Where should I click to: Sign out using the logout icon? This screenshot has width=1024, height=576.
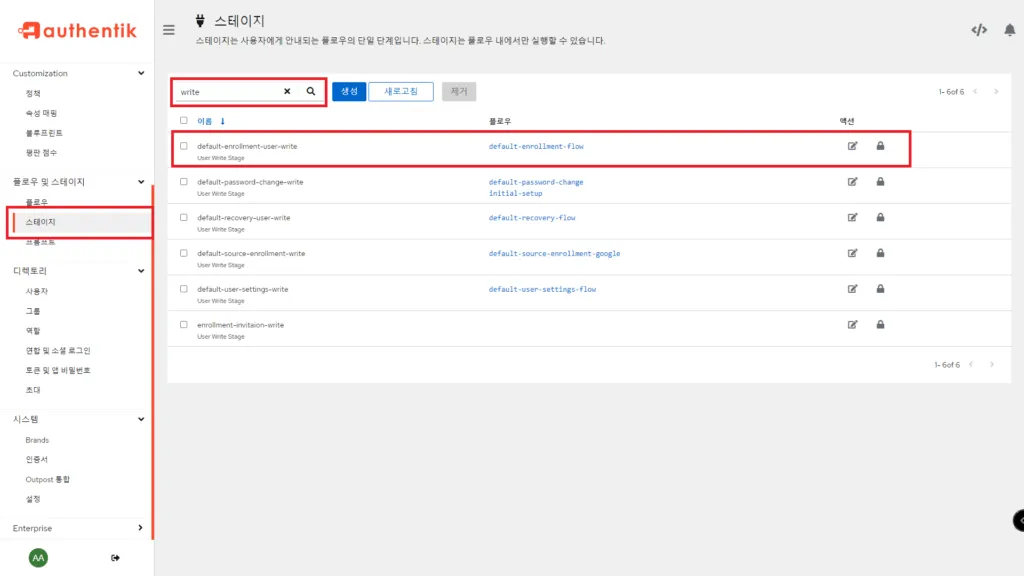(x=116, y=557)
